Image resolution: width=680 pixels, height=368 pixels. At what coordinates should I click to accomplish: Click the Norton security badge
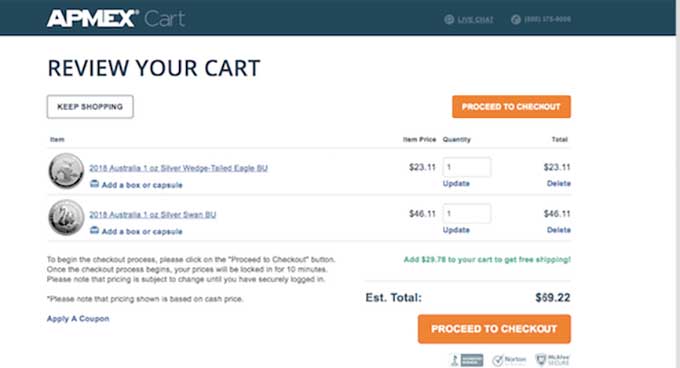click(509, 360)
